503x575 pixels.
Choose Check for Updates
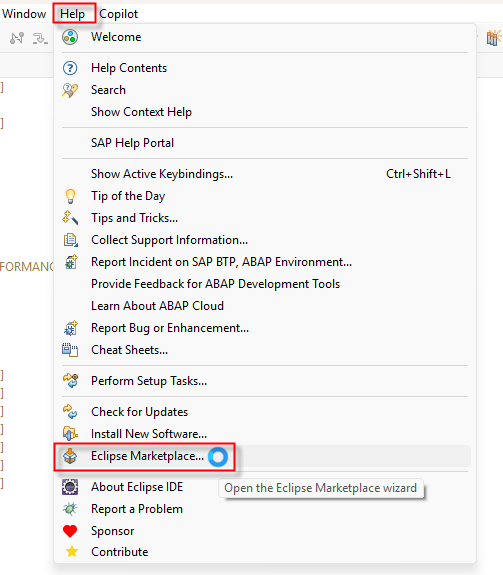(x=265, y=412)
